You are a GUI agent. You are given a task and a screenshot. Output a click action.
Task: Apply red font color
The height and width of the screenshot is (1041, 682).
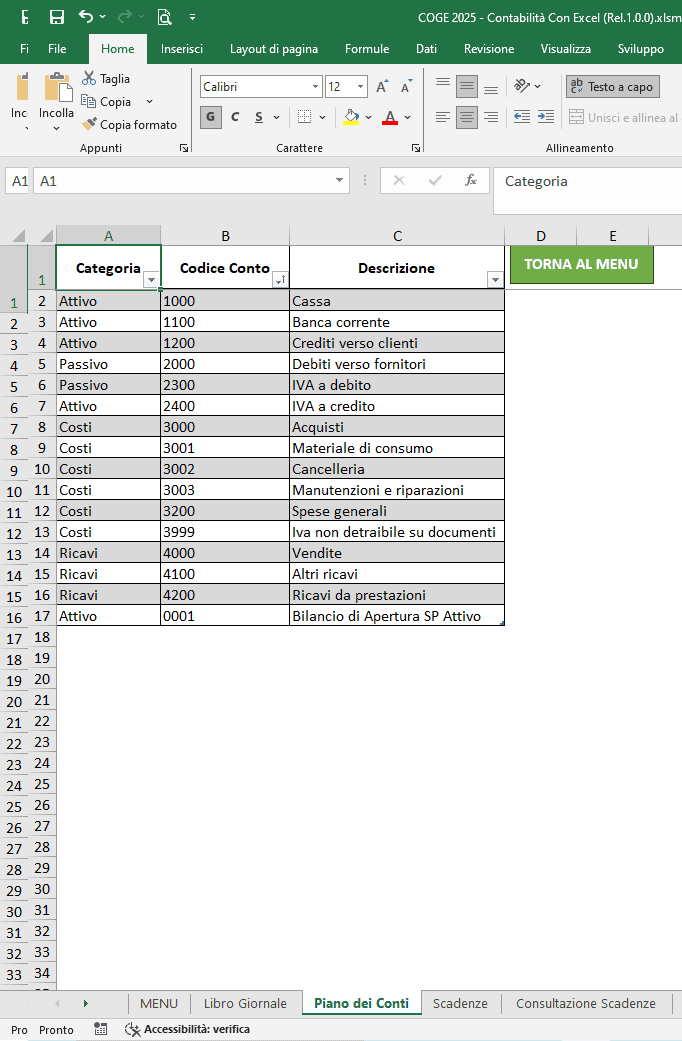pyautogui.click(x=390, y=118)
